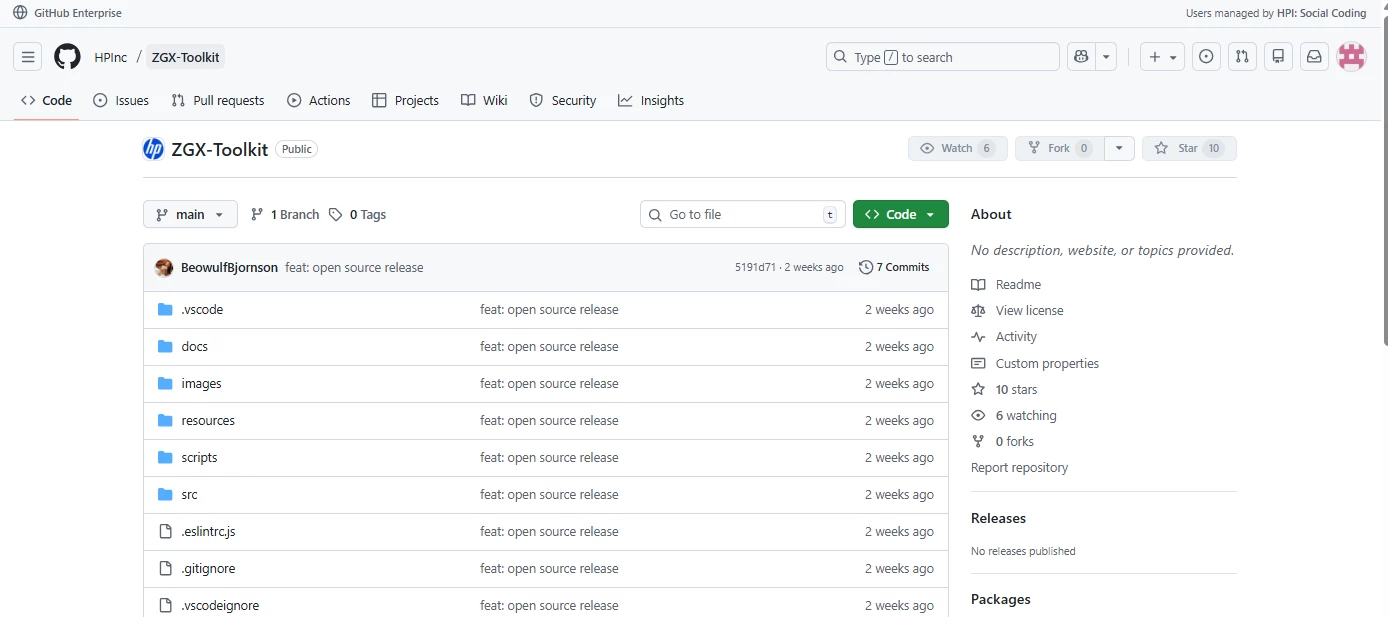Click the search field in header
Screen dimensions: 1388x617
[x=943, y=57]
